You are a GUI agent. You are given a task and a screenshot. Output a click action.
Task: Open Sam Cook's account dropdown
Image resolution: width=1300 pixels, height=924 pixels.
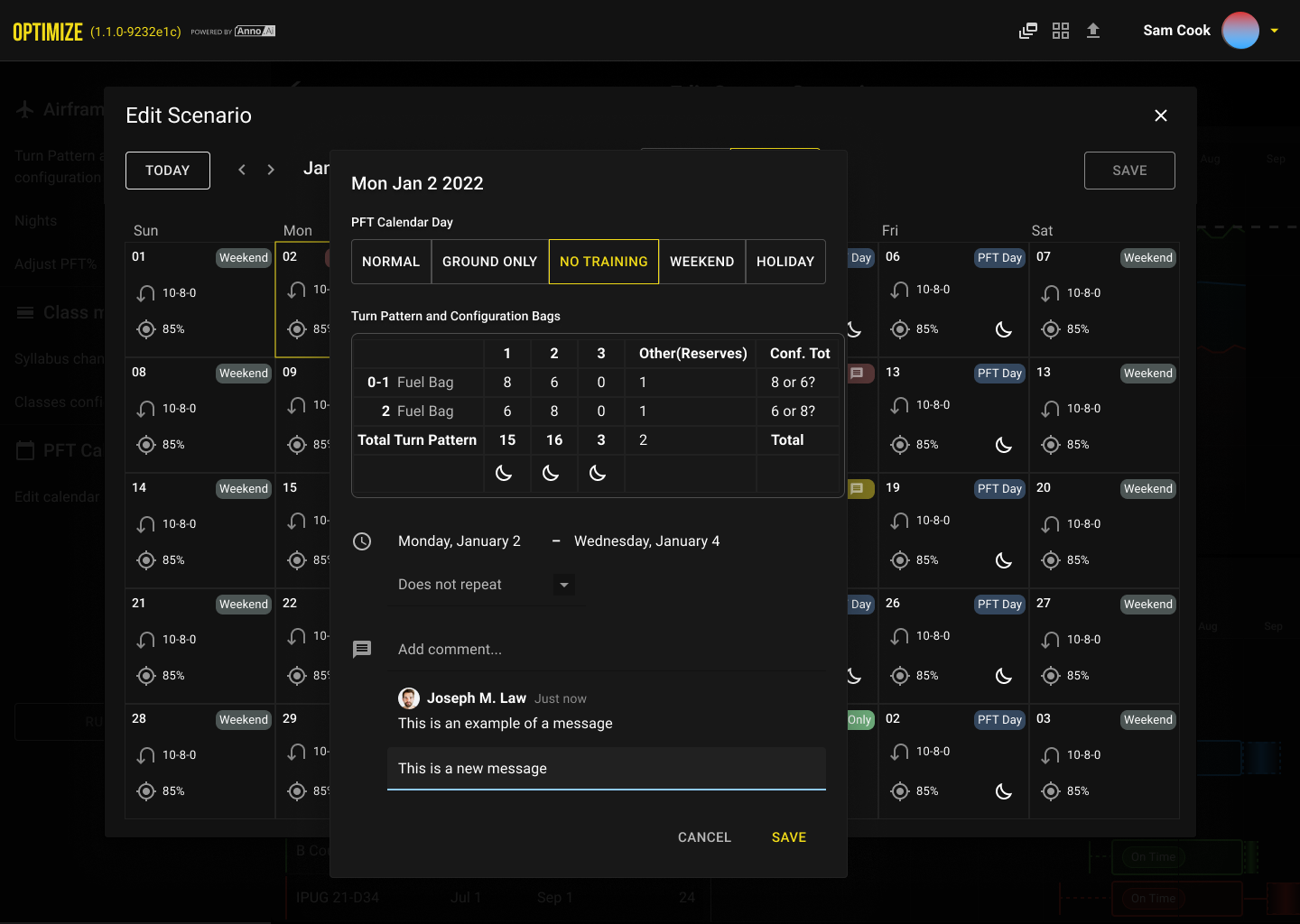(x=1275, y=30)
